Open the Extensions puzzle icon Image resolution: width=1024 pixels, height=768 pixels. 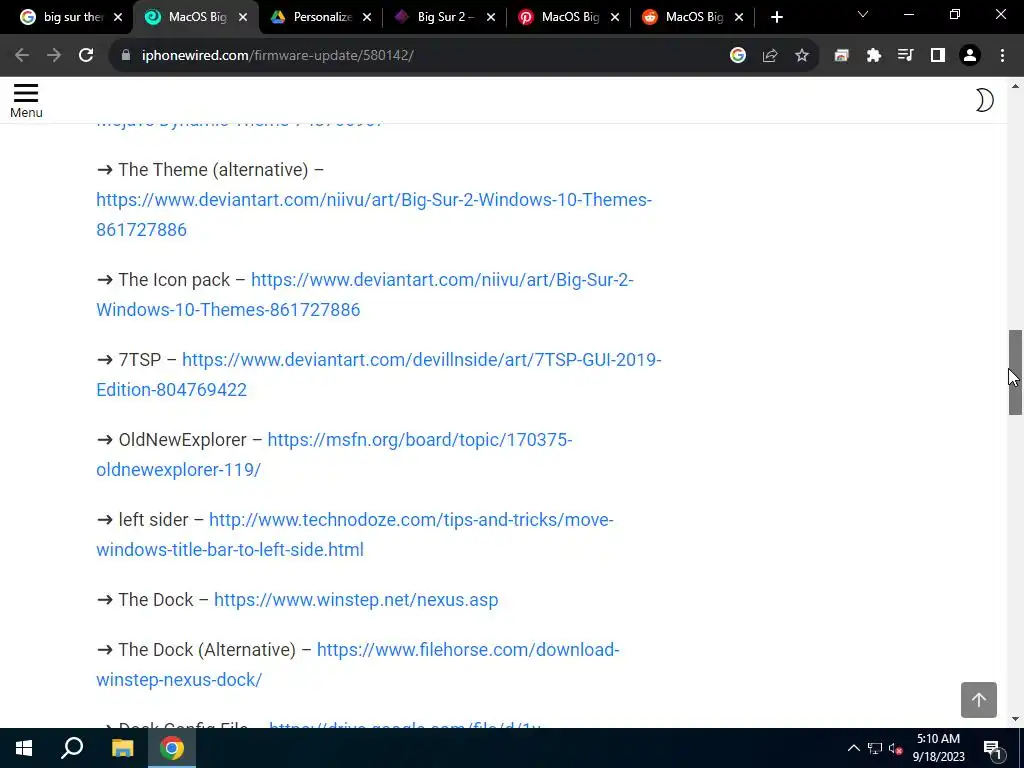pos(874,56)
